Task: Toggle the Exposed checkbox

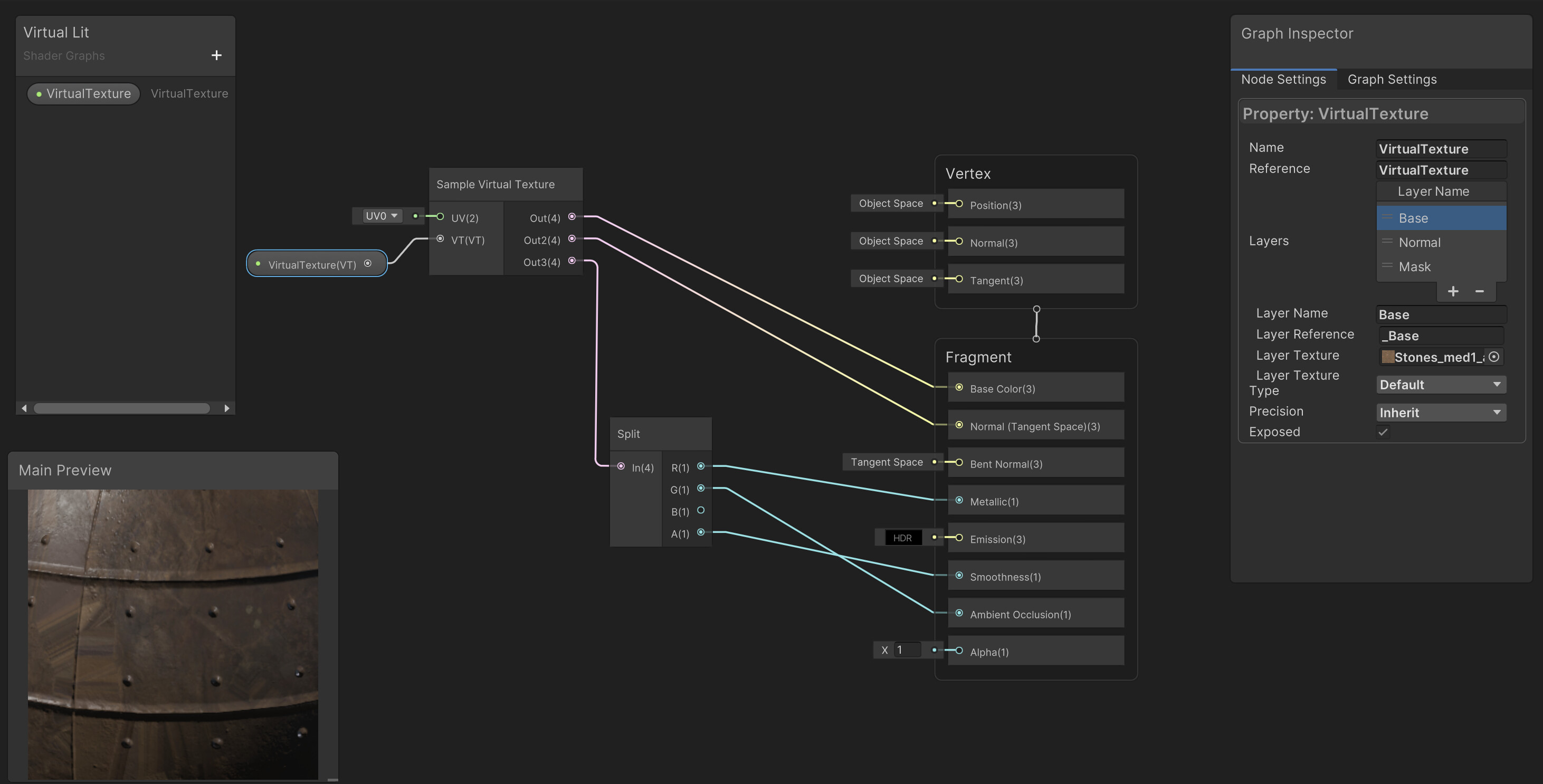Action: coord(1383,432)
